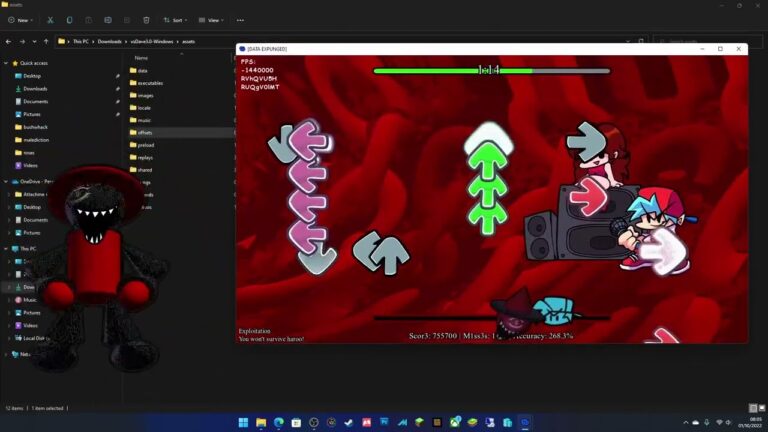Viewport: 768px width, 432px height.
Task: Click the Name column header
Action: [x=141, y=58]
